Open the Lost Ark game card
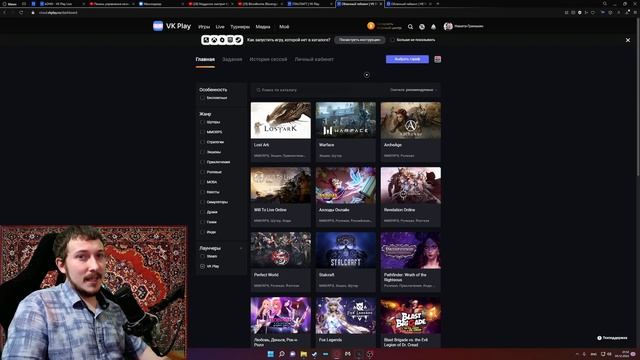640x360 pixels. [x=280, y=132]
